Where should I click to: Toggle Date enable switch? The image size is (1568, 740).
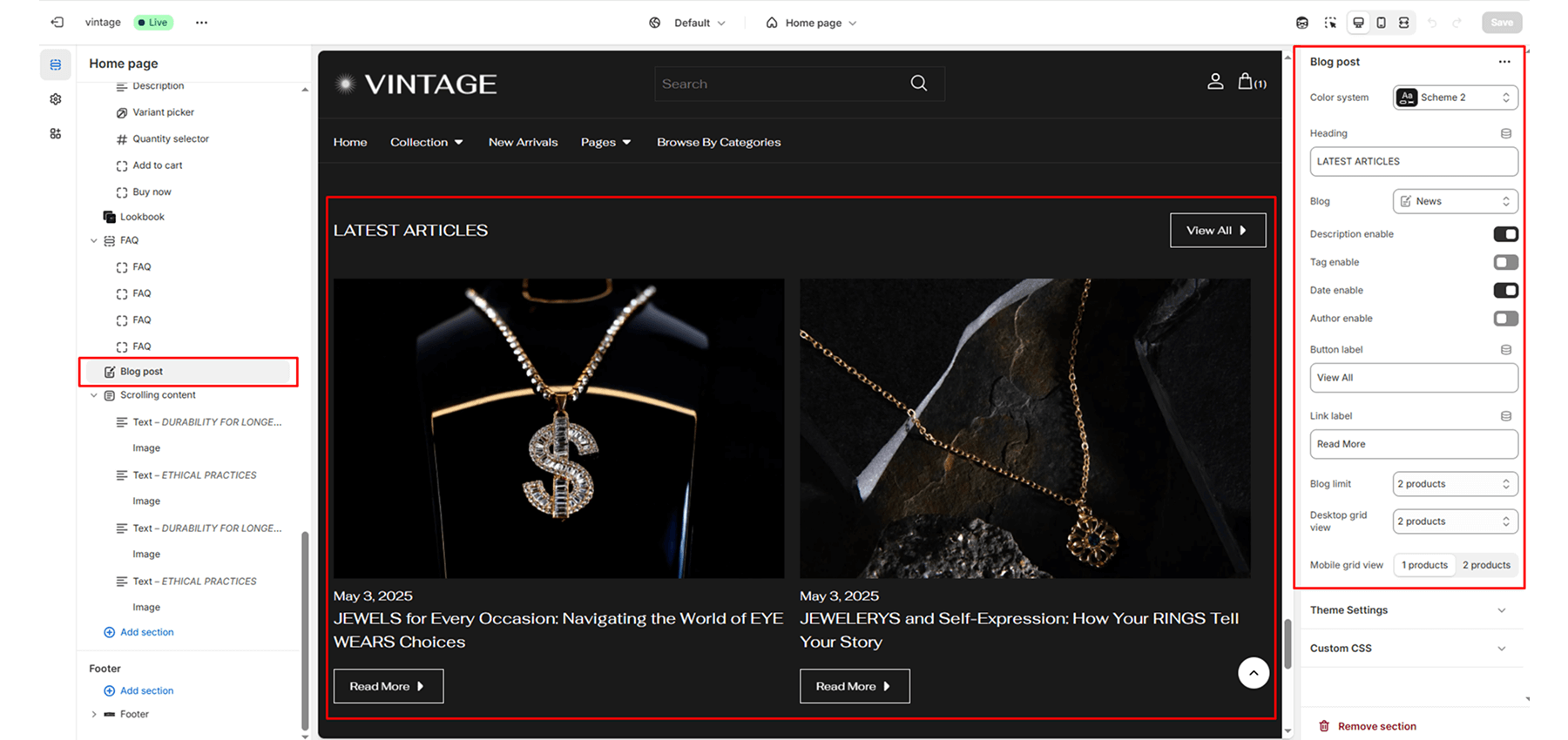click(1505, 290)
